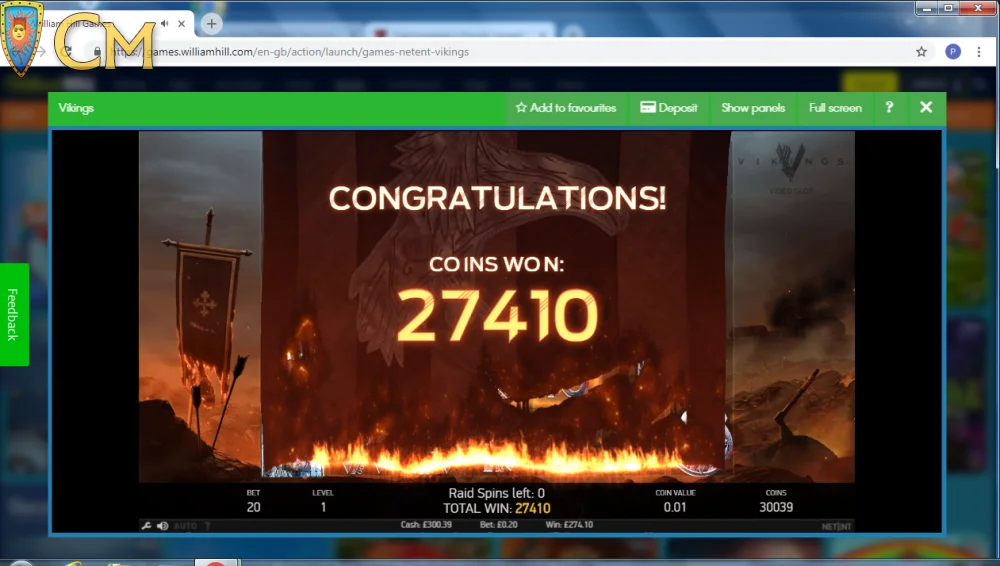Click the 27410 coins won number

tap(497, 315)
